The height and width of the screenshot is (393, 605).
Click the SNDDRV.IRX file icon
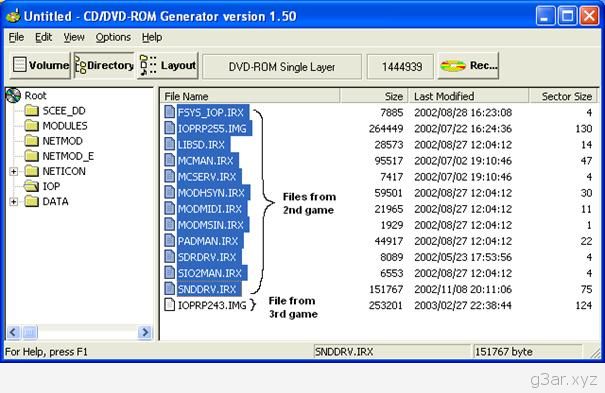(169, 289)
